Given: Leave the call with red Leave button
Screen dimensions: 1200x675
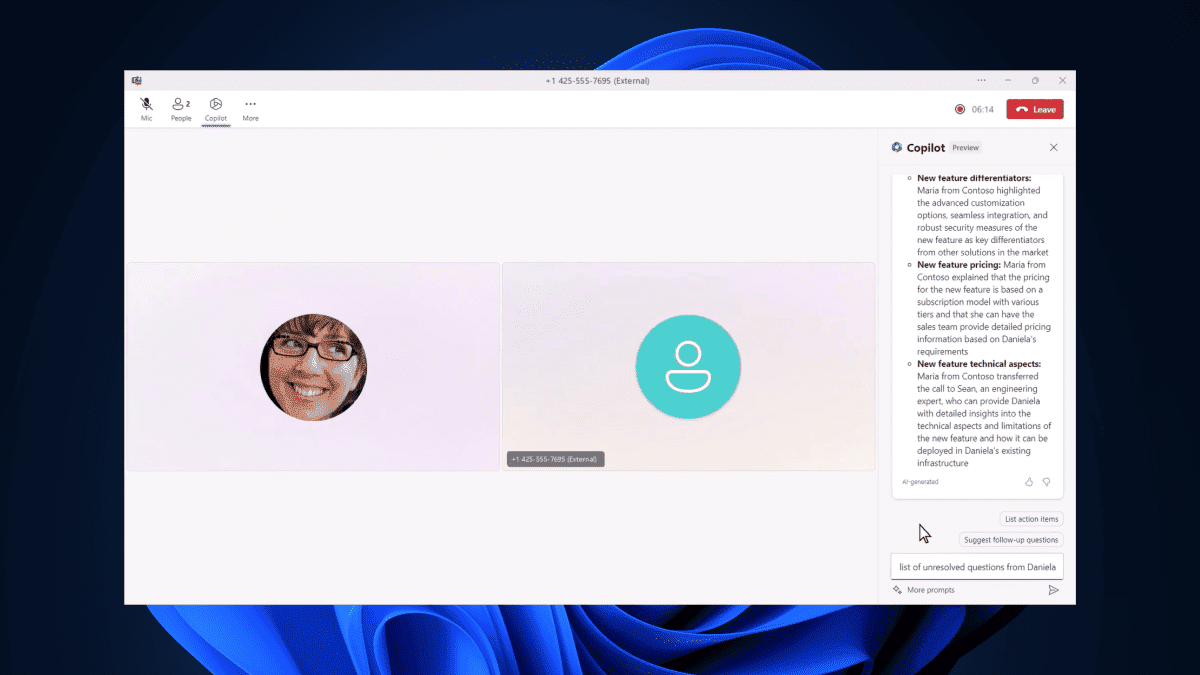Looking at the screenshot, I should [x=1035, y=109].
